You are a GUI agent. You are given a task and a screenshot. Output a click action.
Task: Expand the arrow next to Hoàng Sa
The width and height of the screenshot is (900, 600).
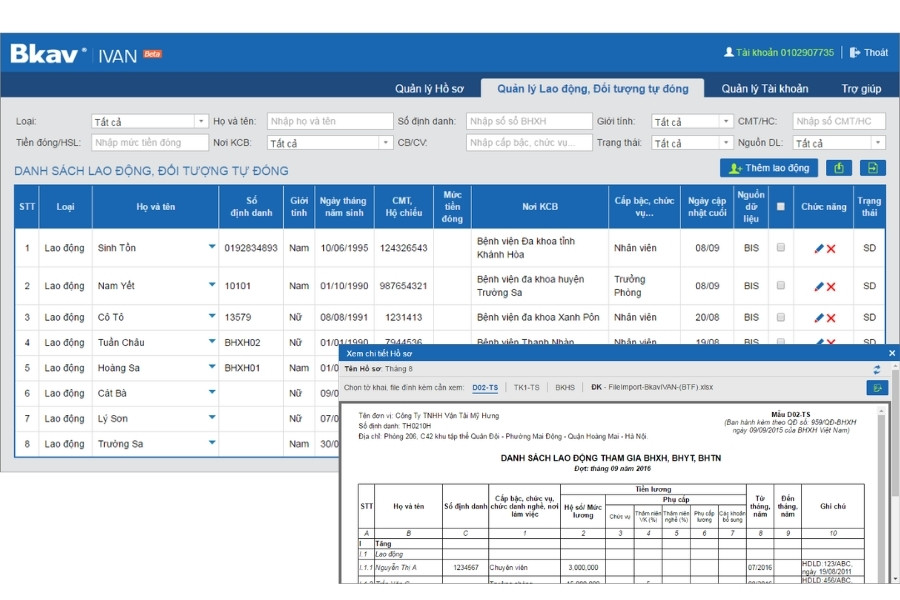point(212,366)
